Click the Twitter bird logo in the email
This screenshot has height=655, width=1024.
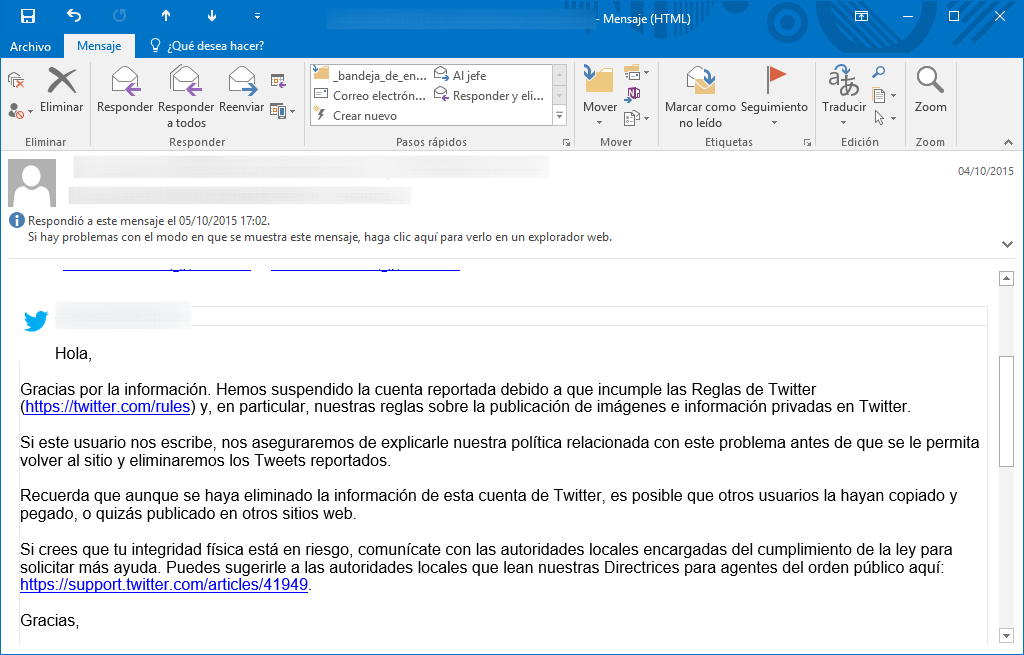(x=36, y=321)
